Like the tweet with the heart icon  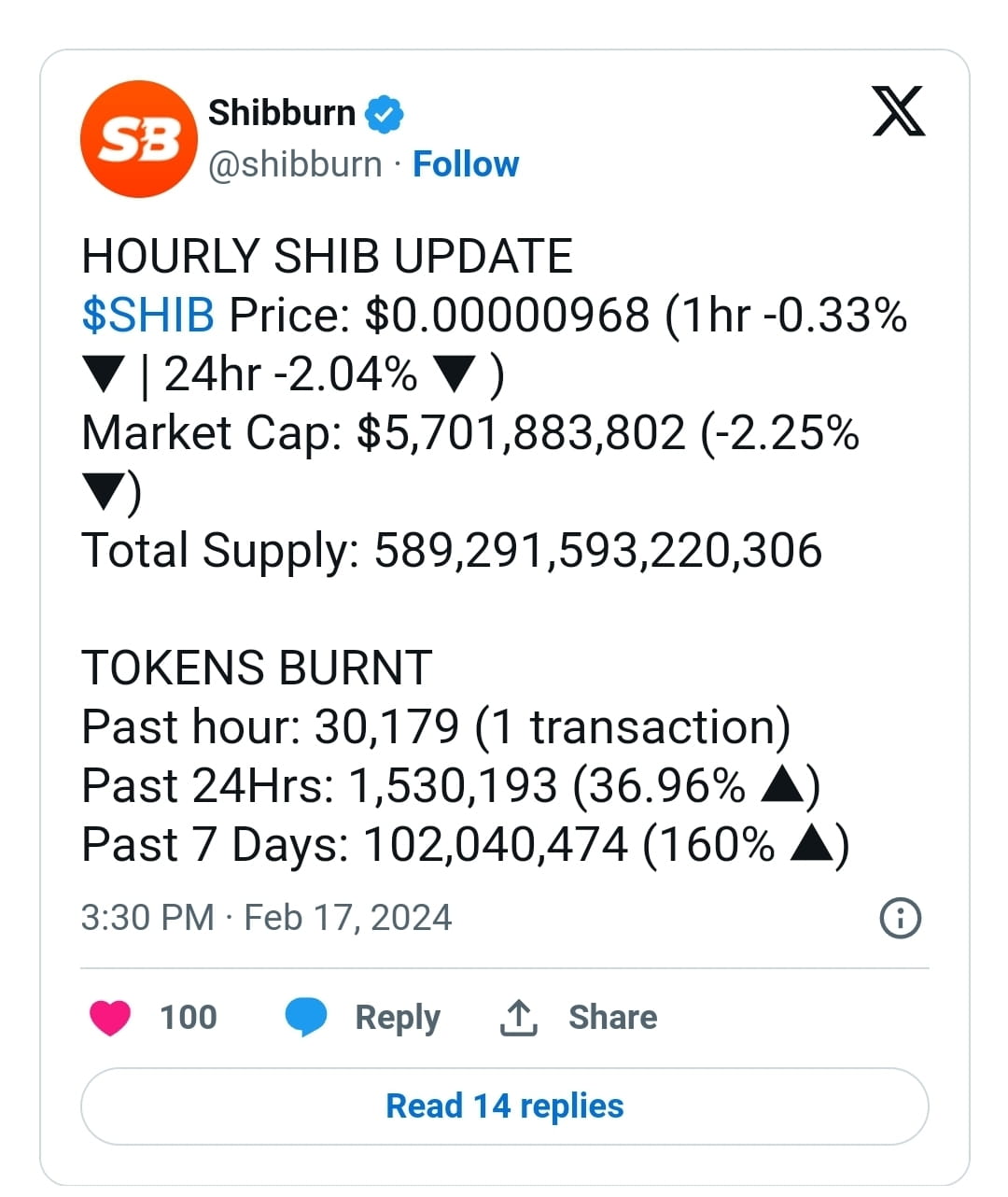tap(109, 1017)
